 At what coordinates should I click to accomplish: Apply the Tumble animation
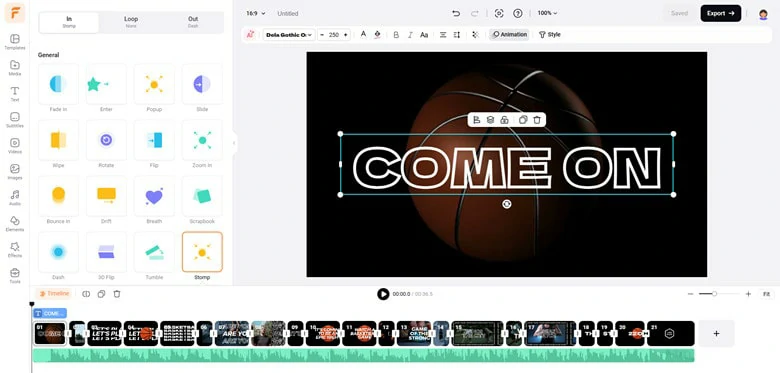point(154,252)
